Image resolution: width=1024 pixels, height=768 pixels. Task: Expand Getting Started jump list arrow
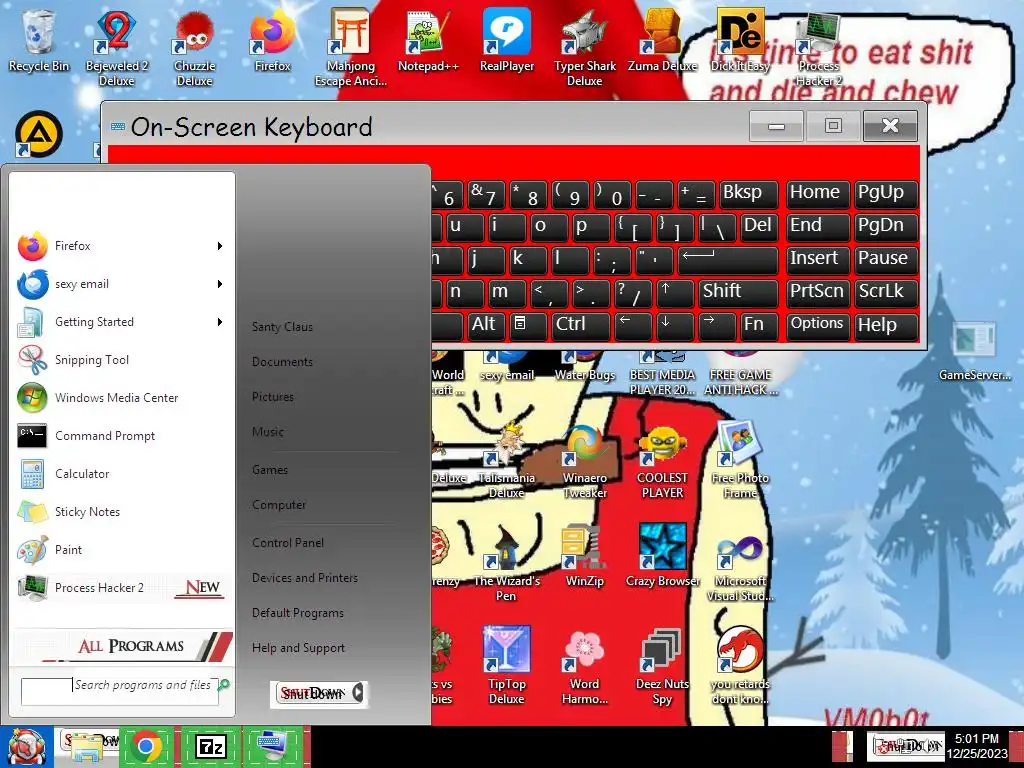(x=220, y=322)
